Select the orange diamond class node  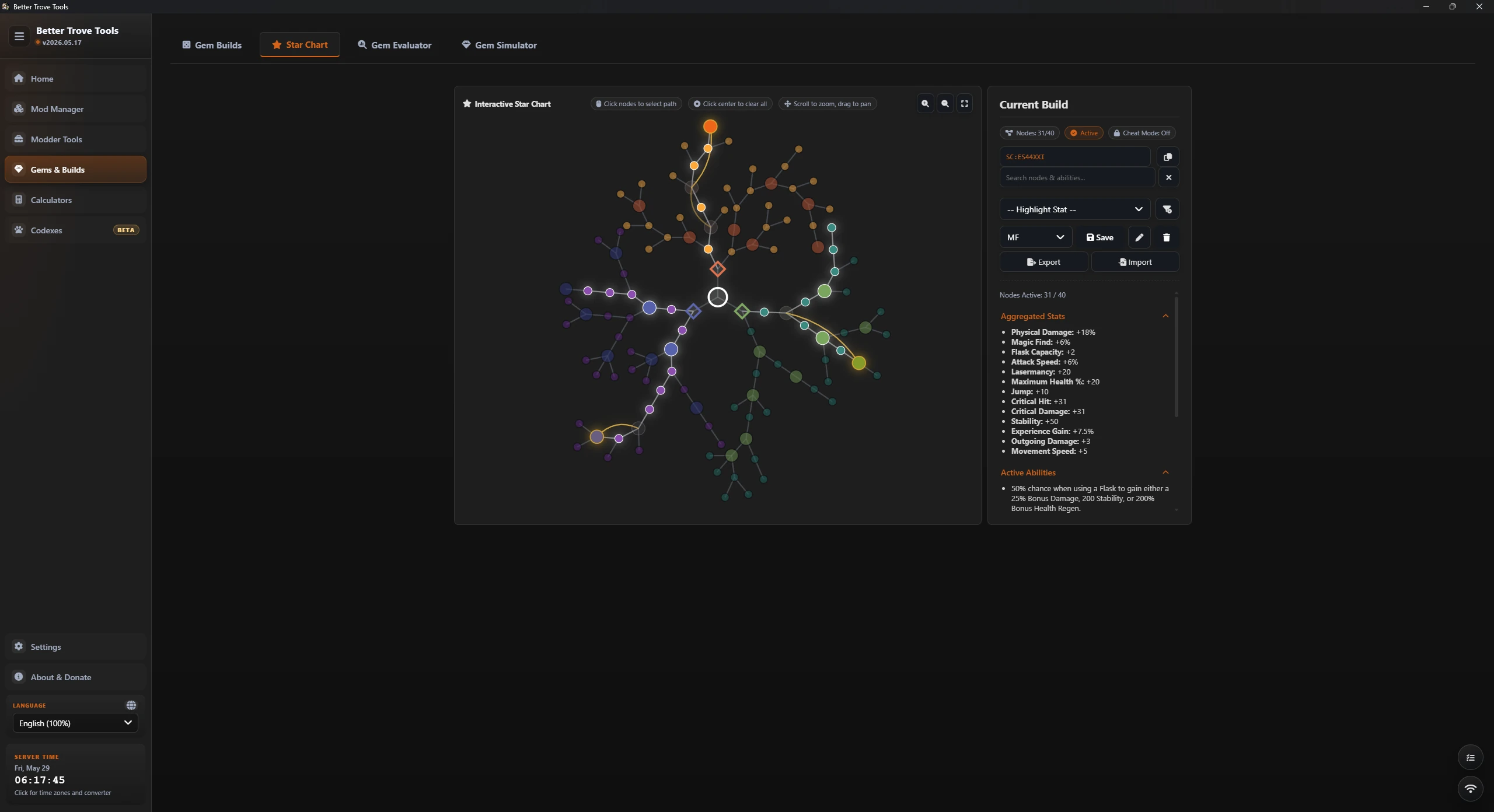pos(718,269)
